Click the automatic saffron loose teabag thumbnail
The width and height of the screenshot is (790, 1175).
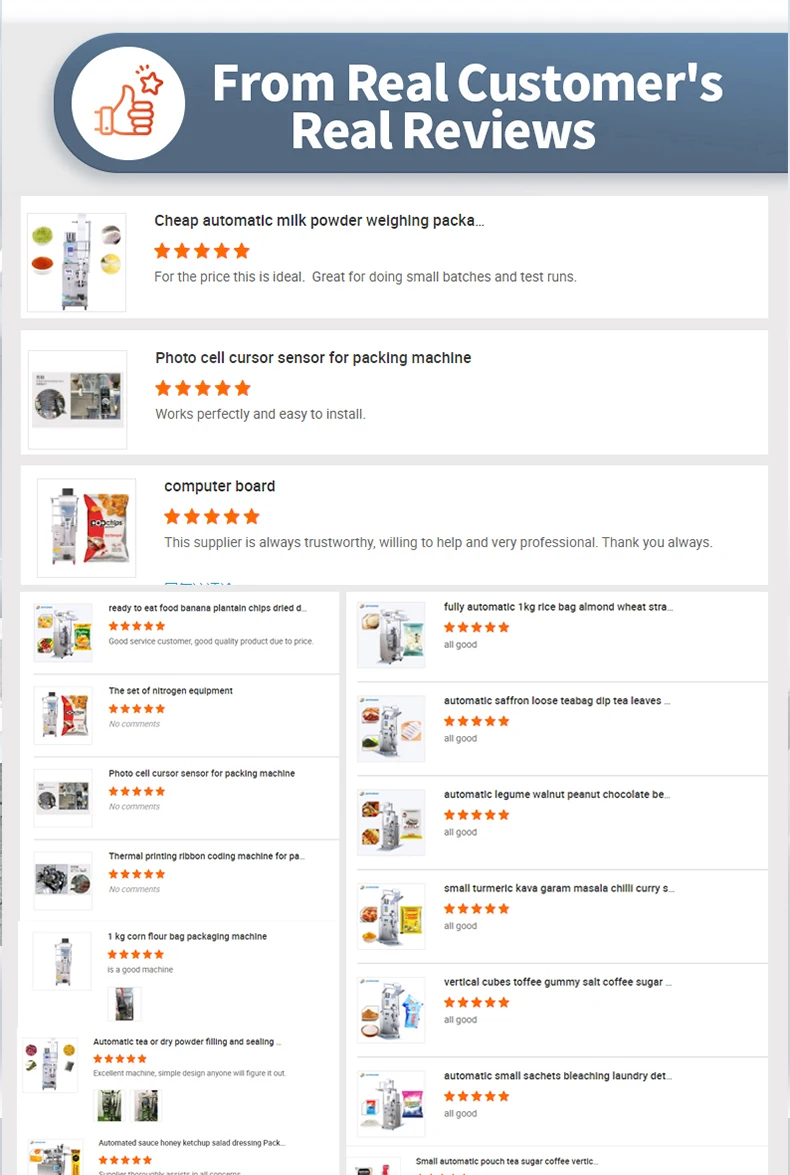click(391, 728)
